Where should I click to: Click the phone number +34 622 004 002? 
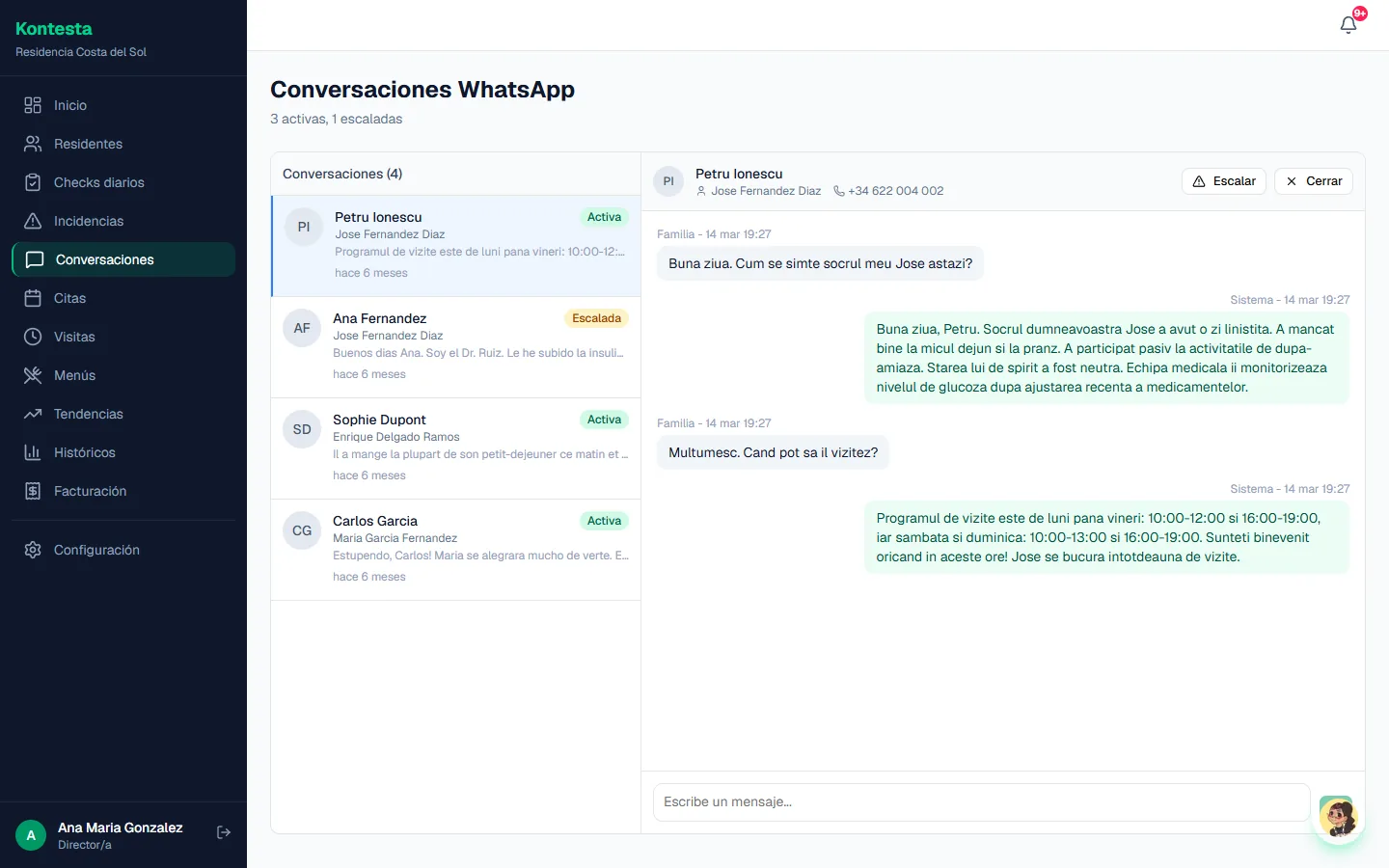[x=895, y=191]
